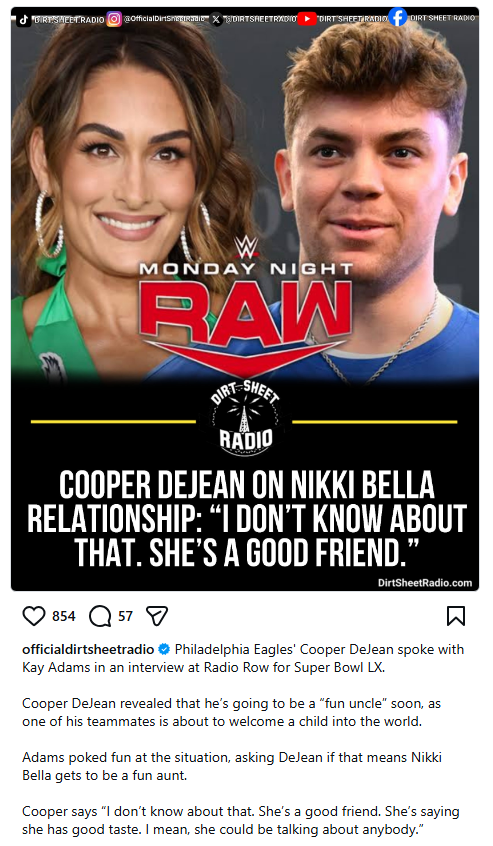This screenshot has height=846, width=493.
Task: Share post using paper plane icon
Action: (157, 616)
